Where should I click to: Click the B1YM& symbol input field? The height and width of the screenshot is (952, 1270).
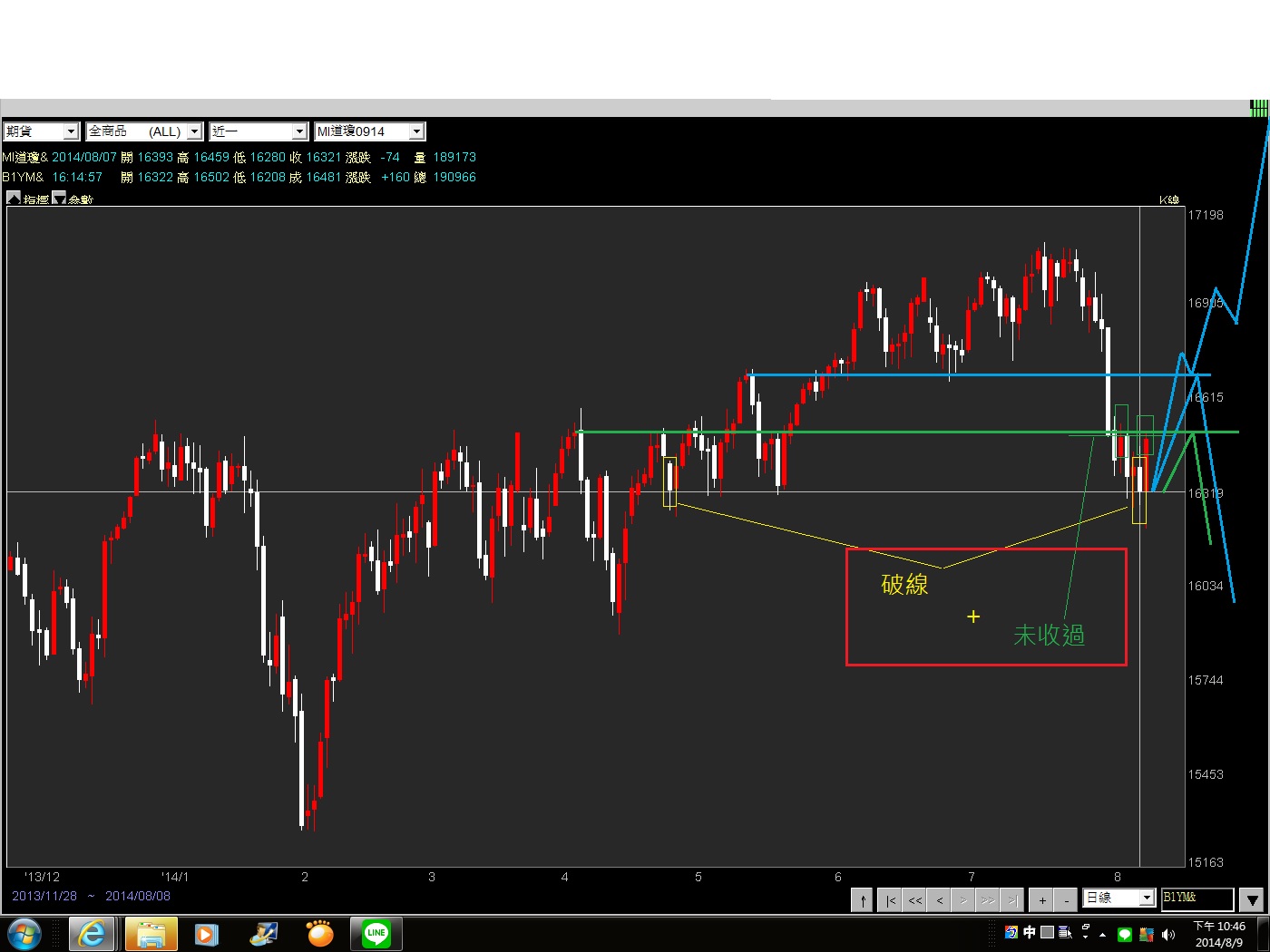pos(1197,899)
